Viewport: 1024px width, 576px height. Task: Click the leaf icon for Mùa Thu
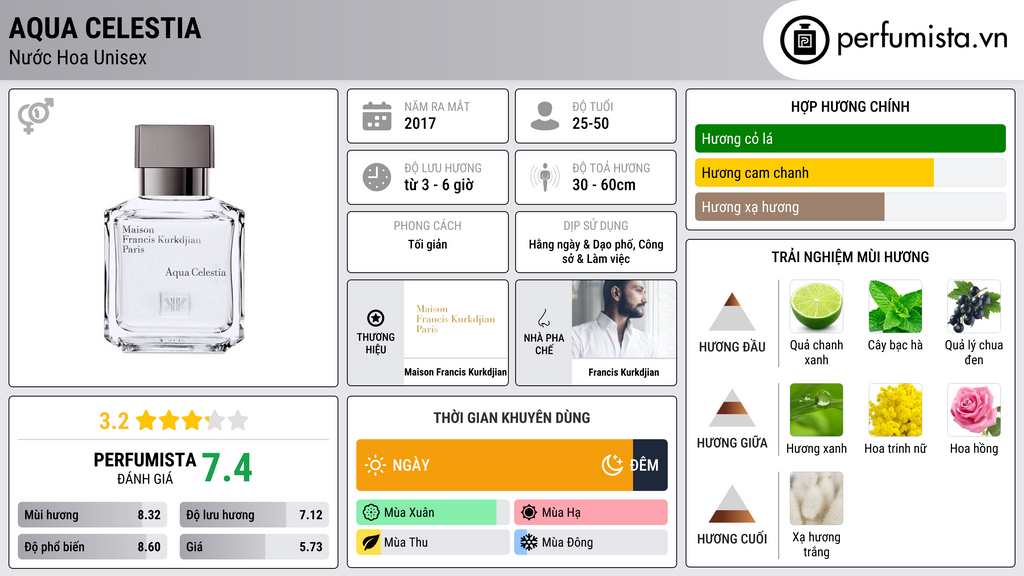[x=370, y=543]
